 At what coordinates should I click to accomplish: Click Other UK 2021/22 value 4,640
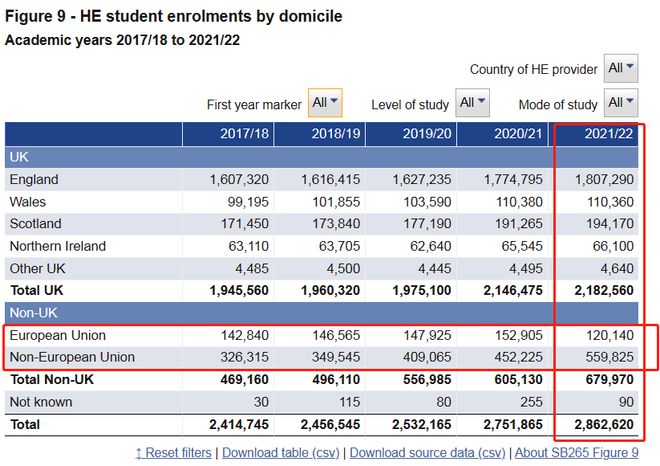pyautogui.click(x=617, y=268)
